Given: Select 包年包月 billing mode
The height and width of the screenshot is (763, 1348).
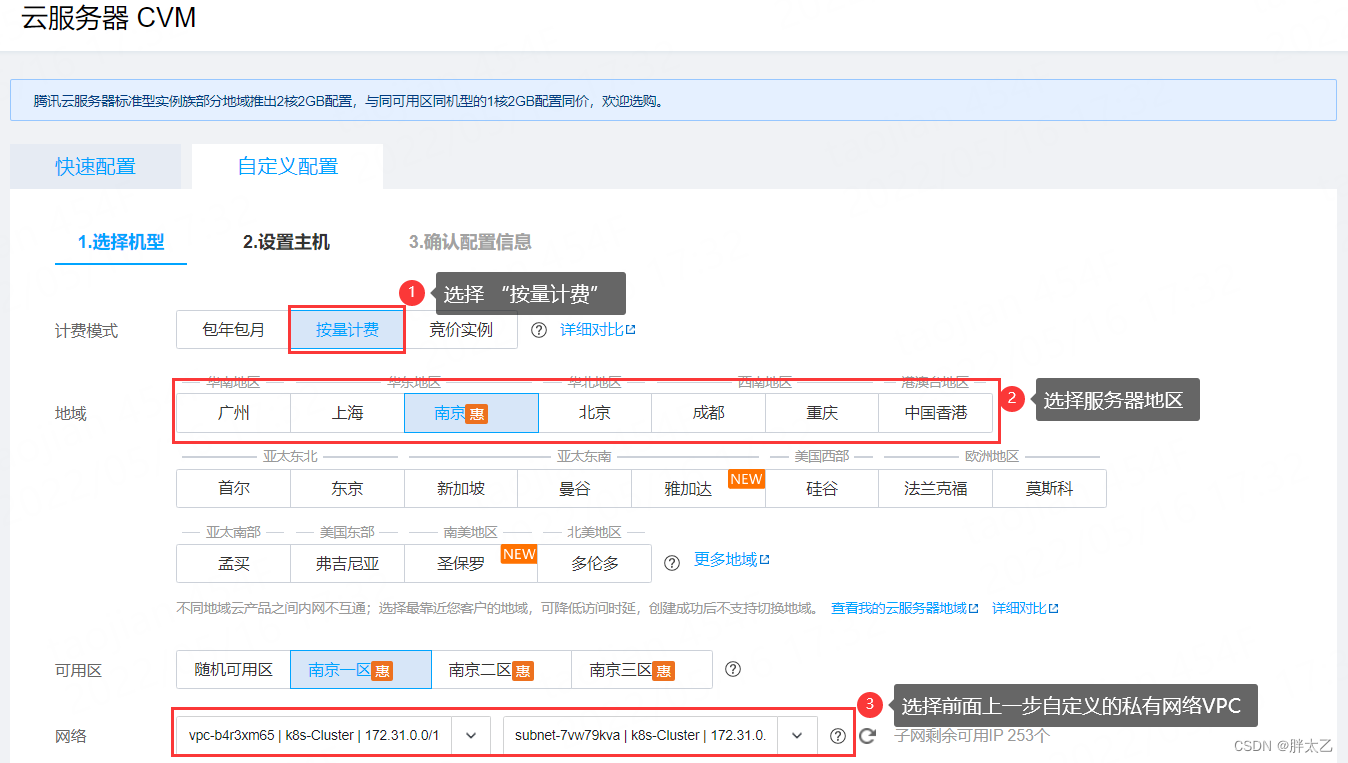Looking at the screenshot, I should point(232,330).
